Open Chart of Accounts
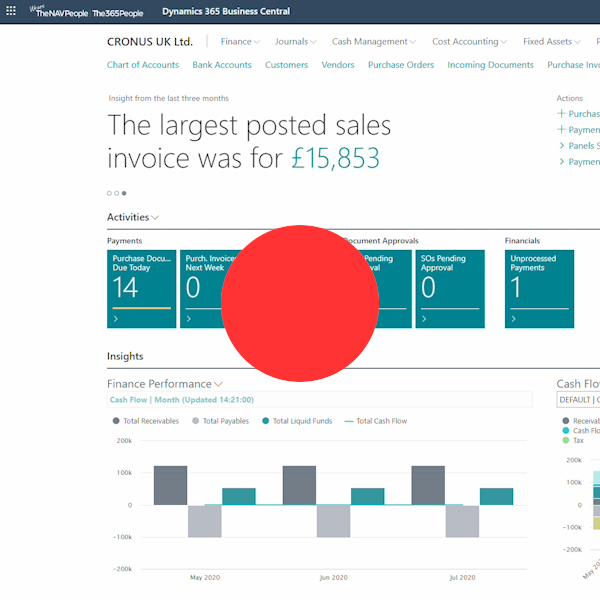This screenshot has height=600, width=600. (143, 65)
